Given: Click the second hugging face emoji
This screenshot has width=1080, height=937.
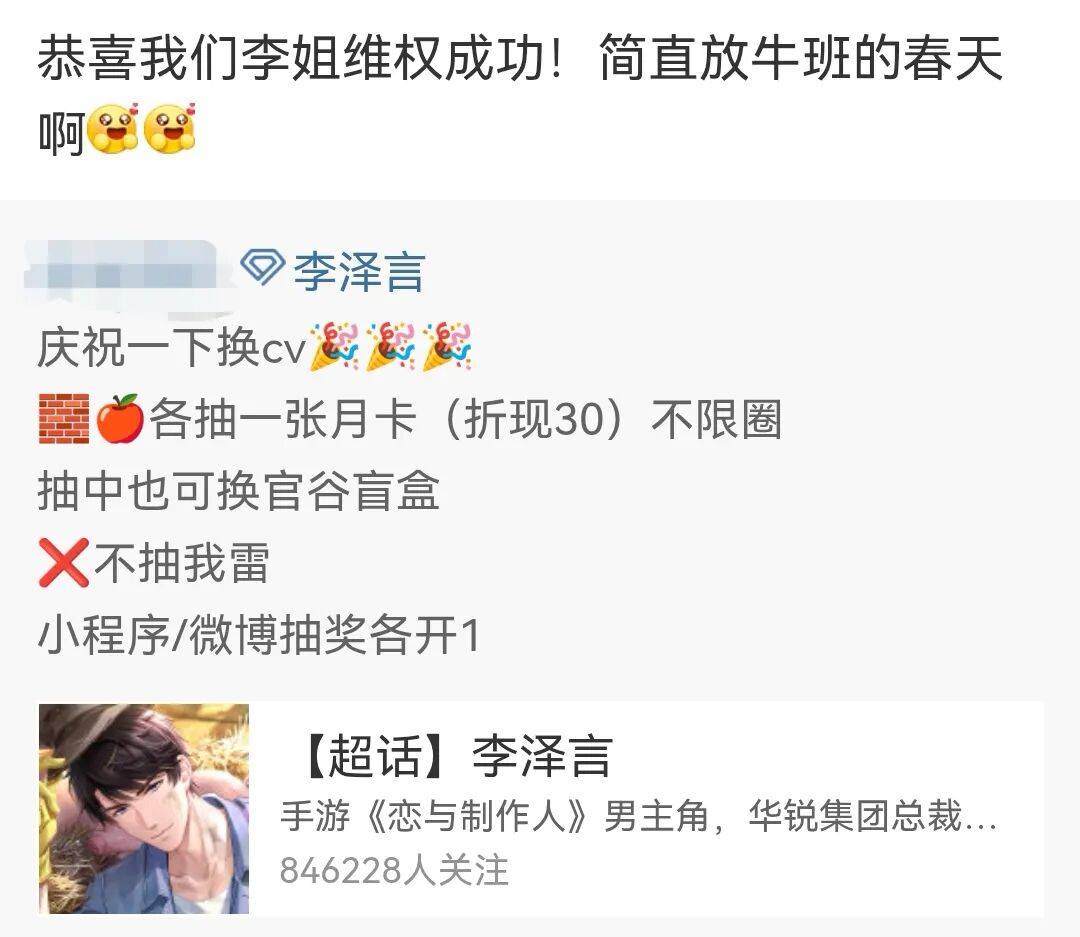Looking at the screenshot, I should [x=171, y=129].
